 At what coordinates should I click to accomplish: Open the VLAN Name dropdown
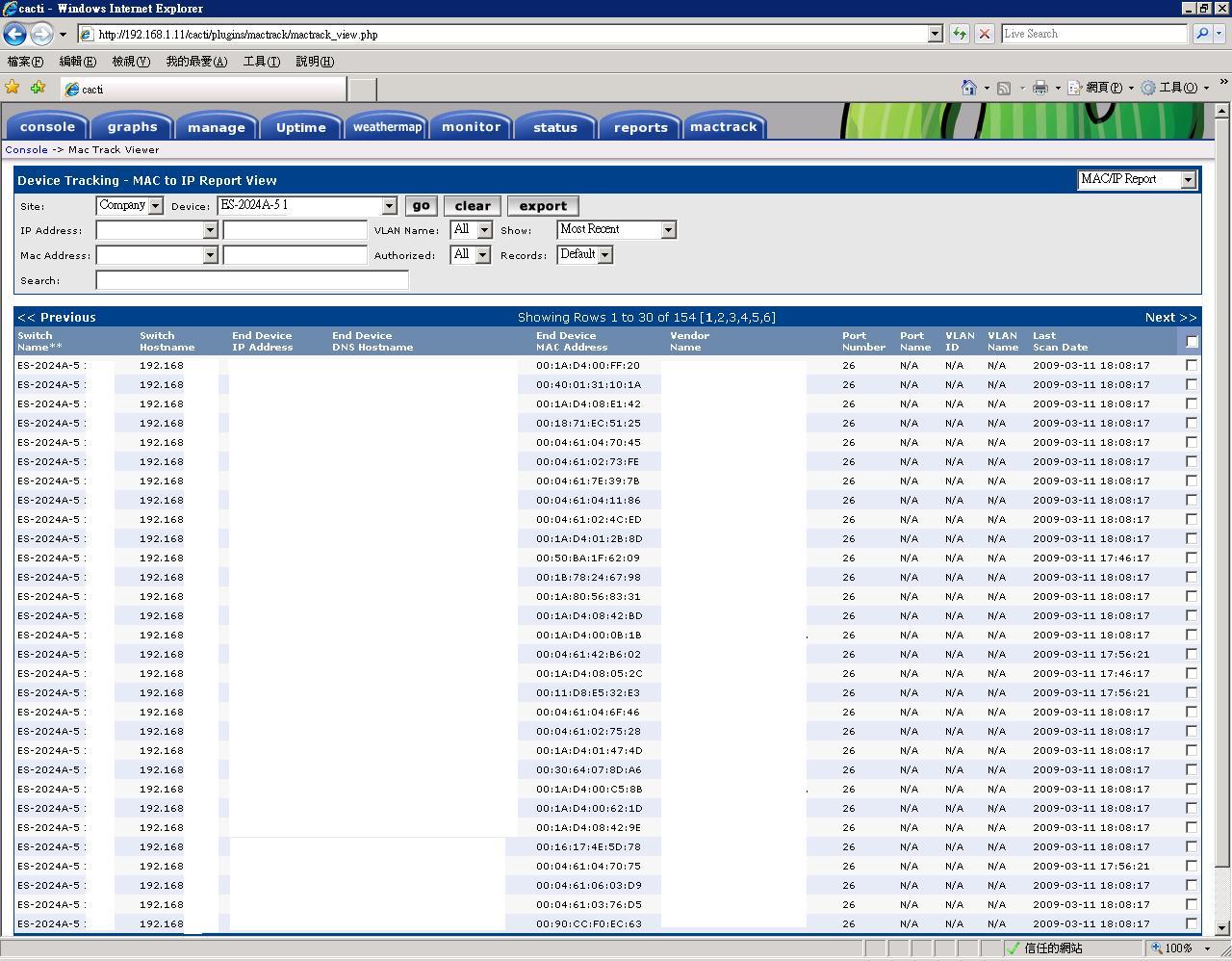click(x=472, y=229)
